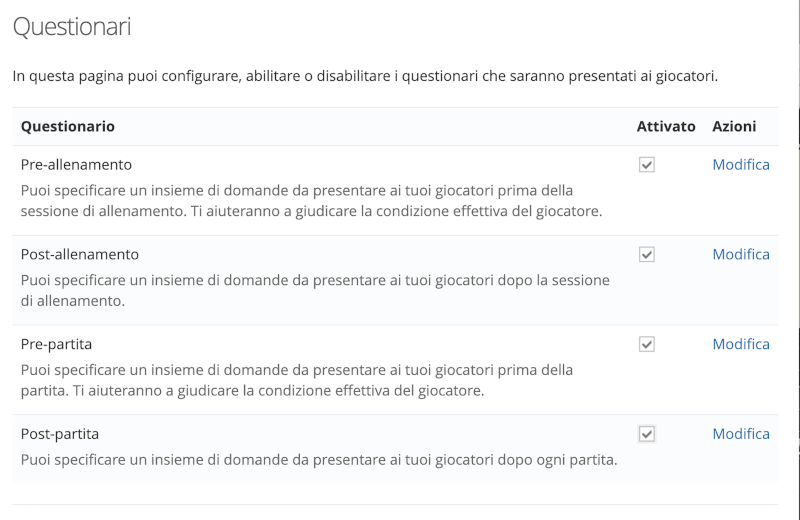Click the Questionario column header
Viewport: 800px width, 520px height.
coord(68,126)
